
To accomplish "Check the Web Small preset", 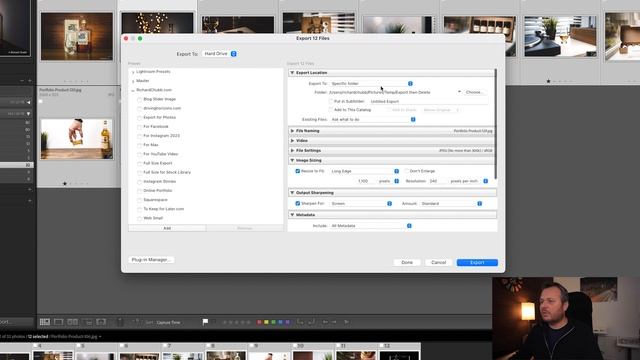I will click(x=140, y=218).
